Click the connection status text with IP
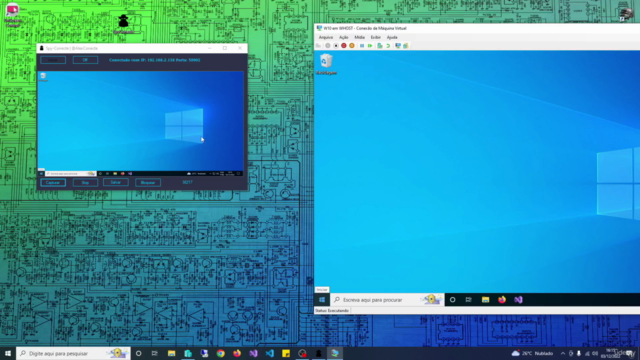The image size is (640, 360). [x=155, y=60]
